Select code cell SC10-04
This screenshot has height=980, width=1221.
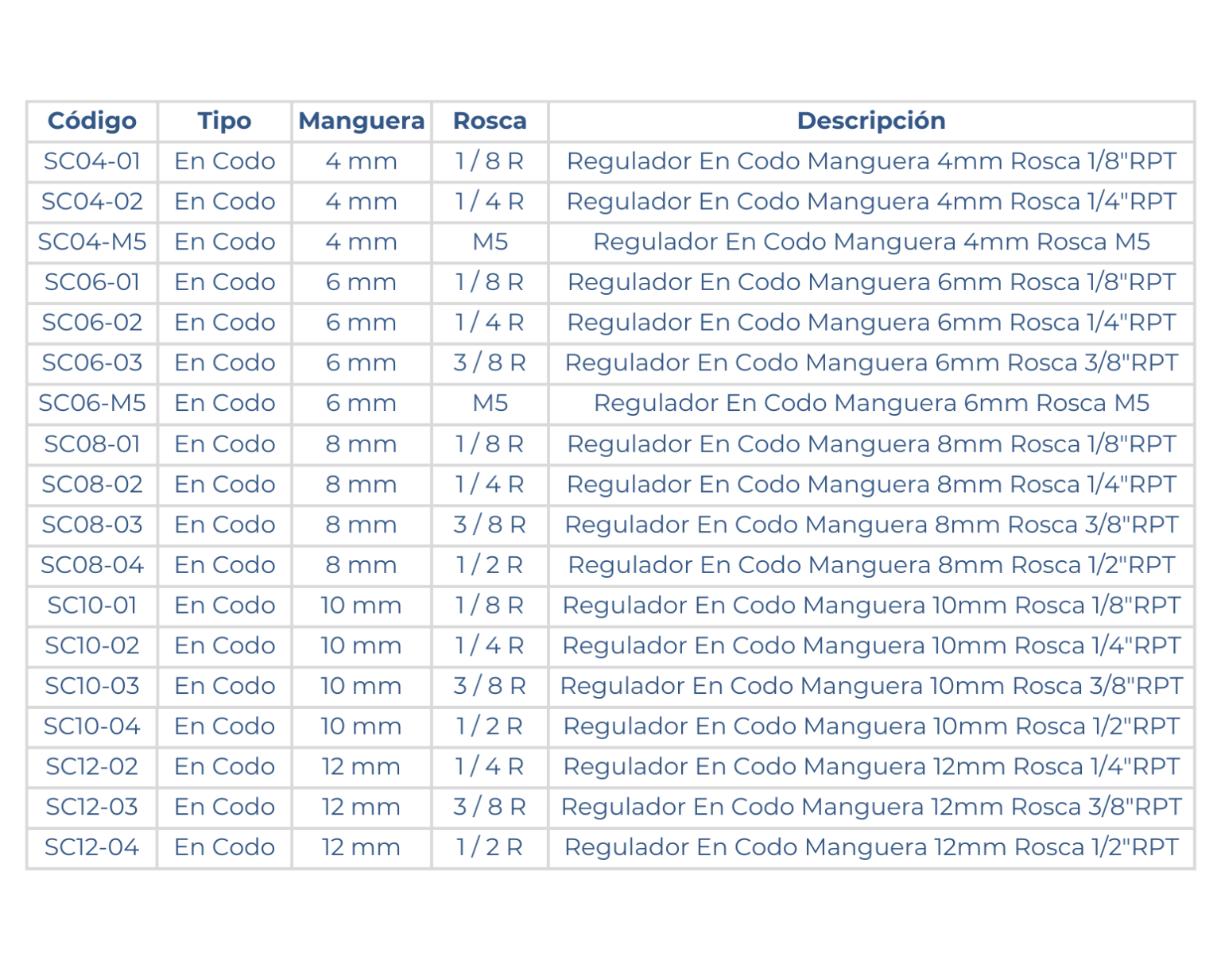(92, 726)
